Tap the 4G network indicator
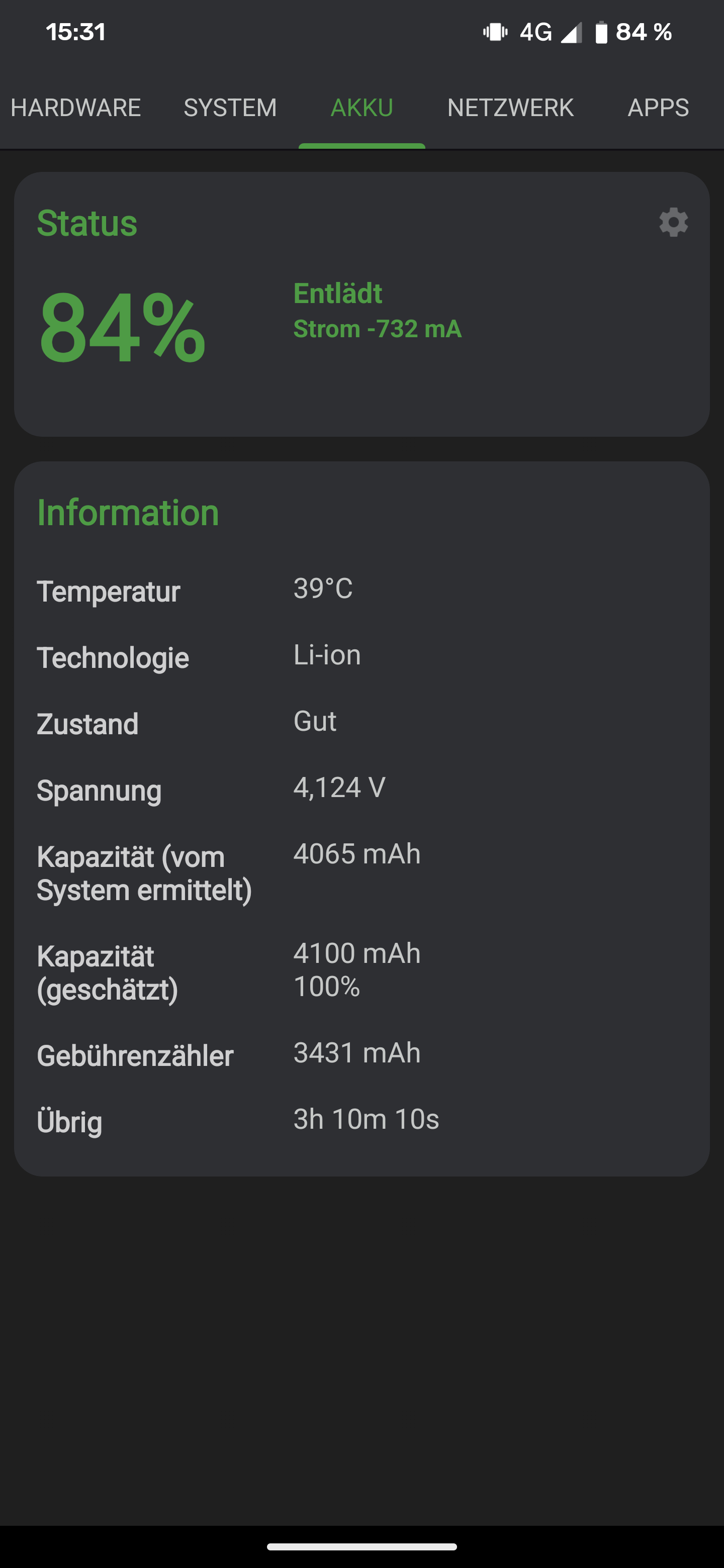Image resolution: width=724 pixels, height=1568 pixels. (x=535, y=32)
